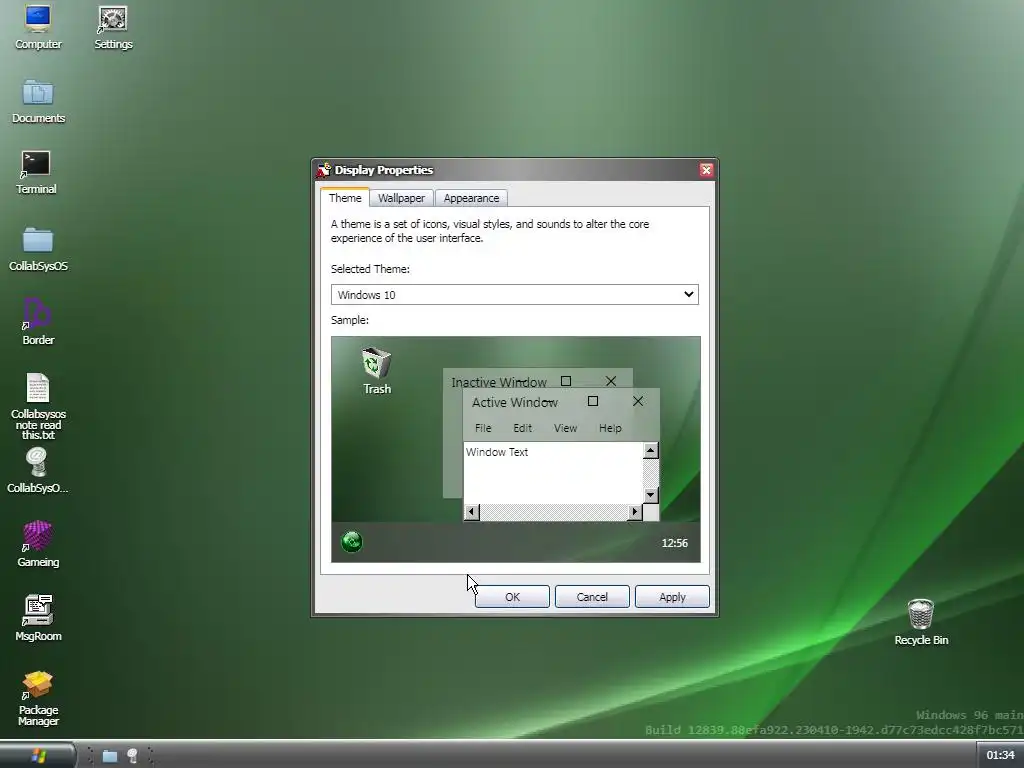The image size is (1024, 768).
Task: Click the OK button
Action: [x=513, y=597]
